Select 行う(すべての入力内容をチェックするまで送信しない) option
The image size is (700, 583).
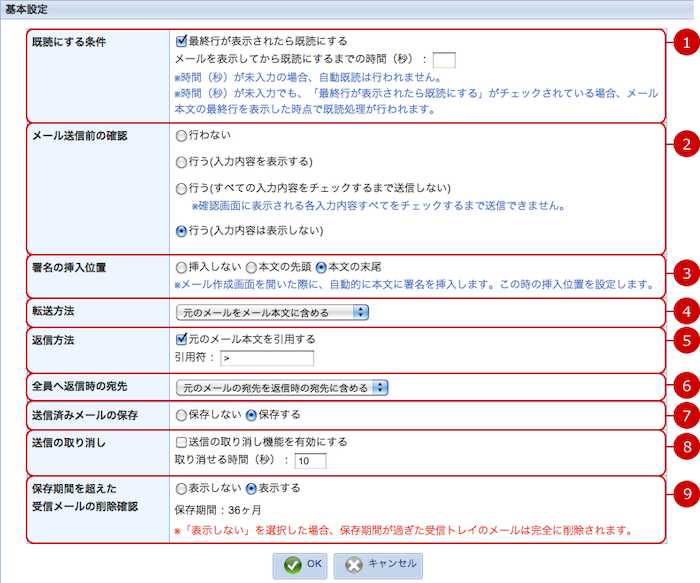(181, 189)
